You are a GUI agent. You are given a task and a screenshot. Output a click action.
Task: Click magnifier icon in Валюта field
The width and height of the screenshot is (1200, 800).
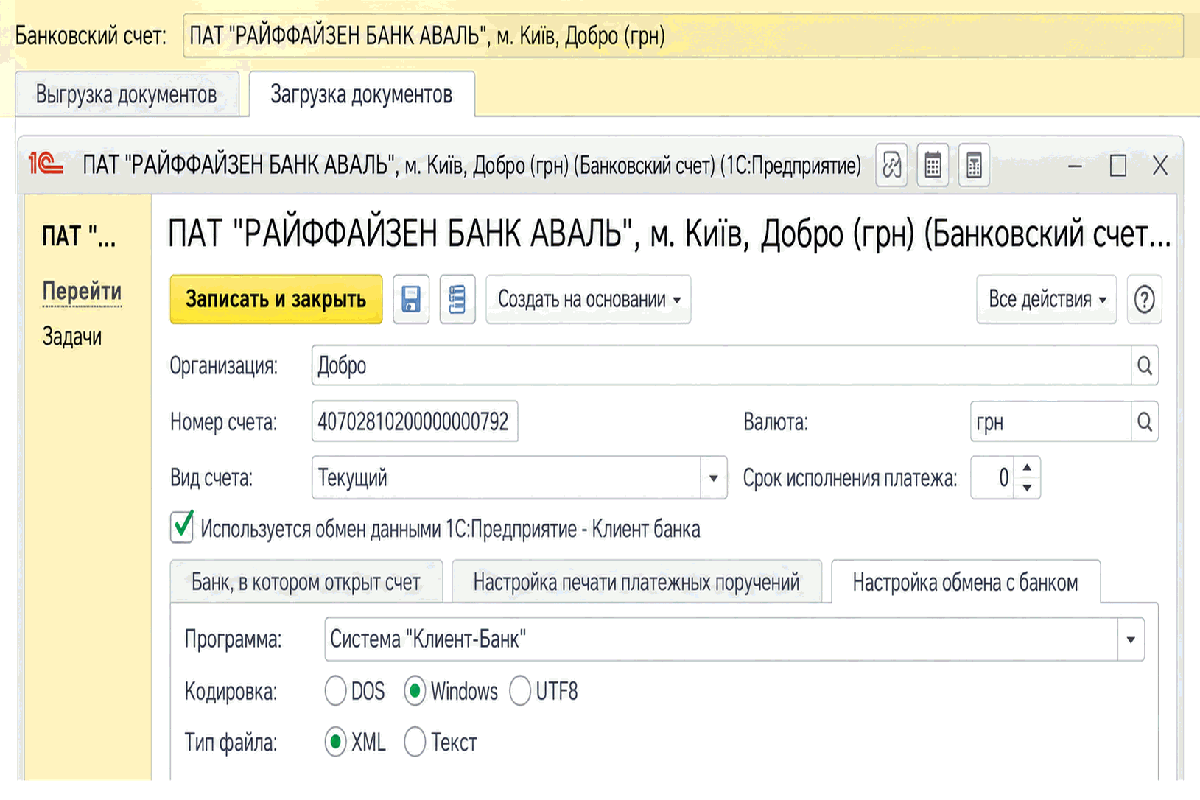click(1145, 422)
